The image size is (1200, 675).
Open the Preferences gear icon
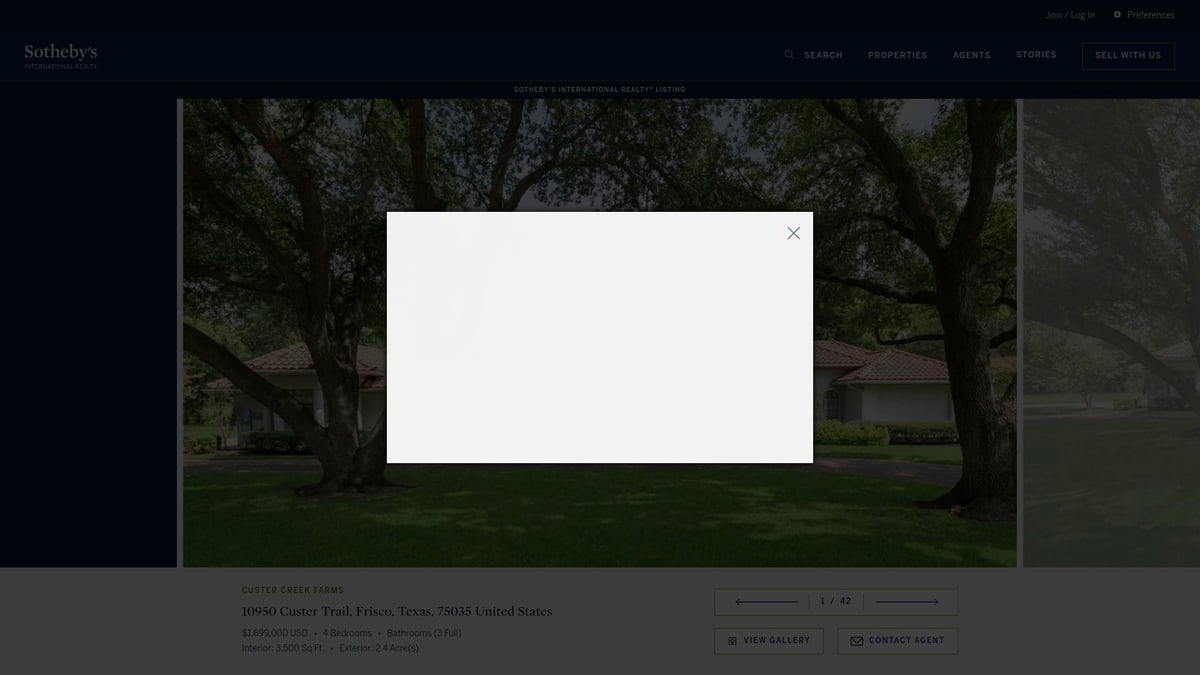tap(1116, 14)
